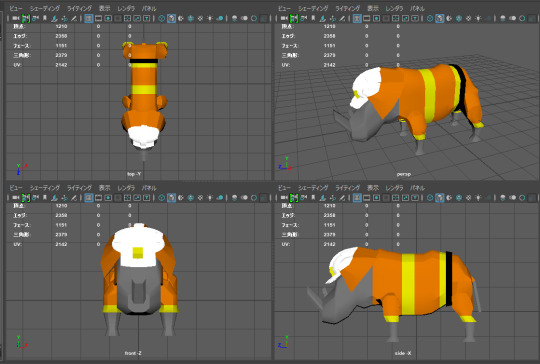Click Image Plane icon in top-Y panel

click(54, 18)
